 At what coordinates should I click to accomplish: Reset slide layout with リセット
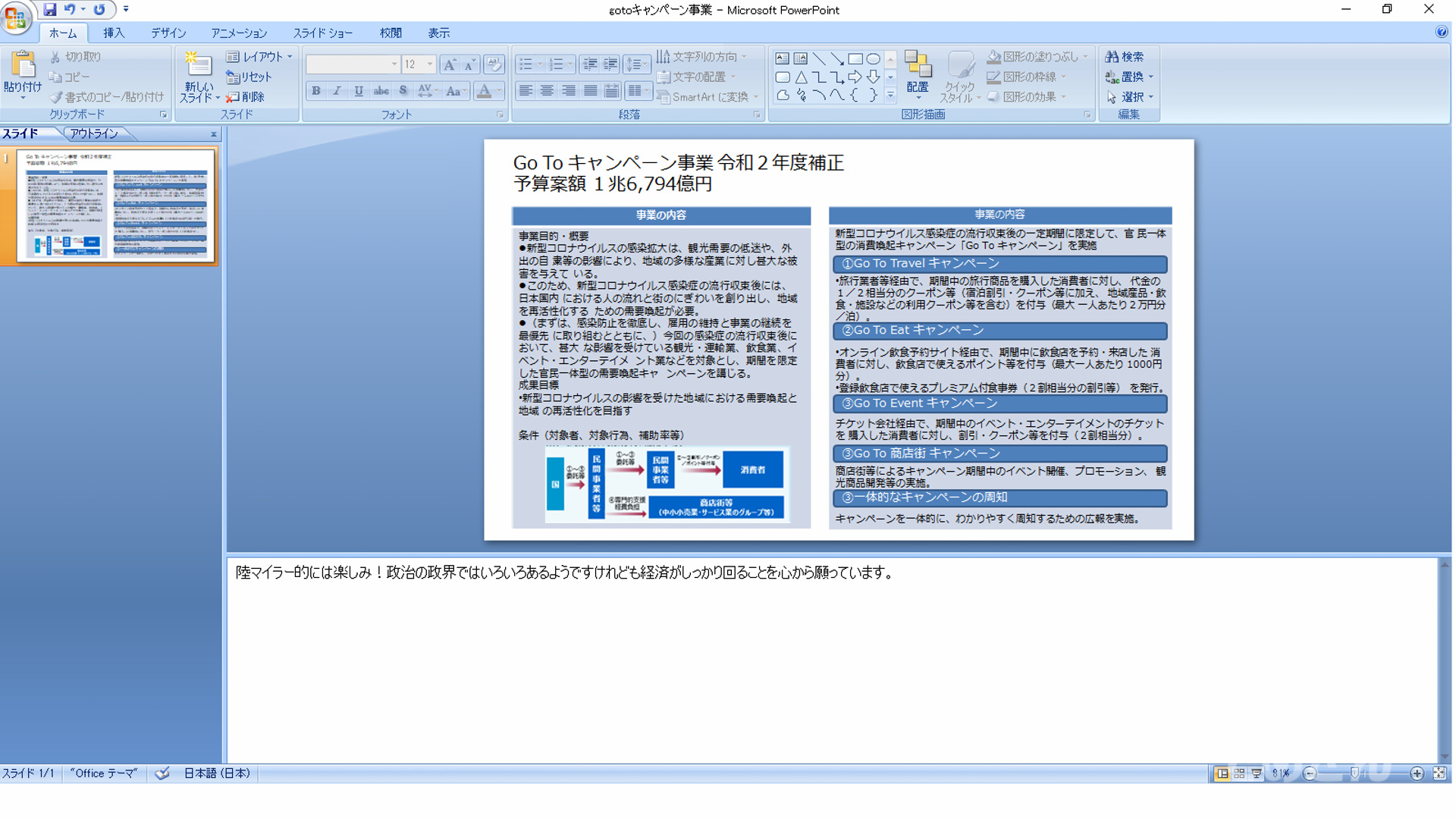[x=249, y=77]
